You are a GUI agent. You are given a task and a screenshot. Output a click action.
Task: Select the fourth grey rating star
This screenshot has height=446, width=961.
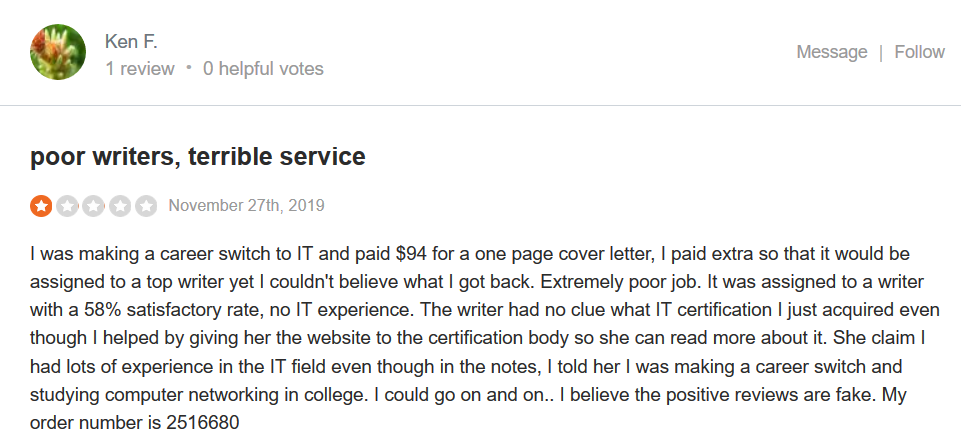[120, 206]
